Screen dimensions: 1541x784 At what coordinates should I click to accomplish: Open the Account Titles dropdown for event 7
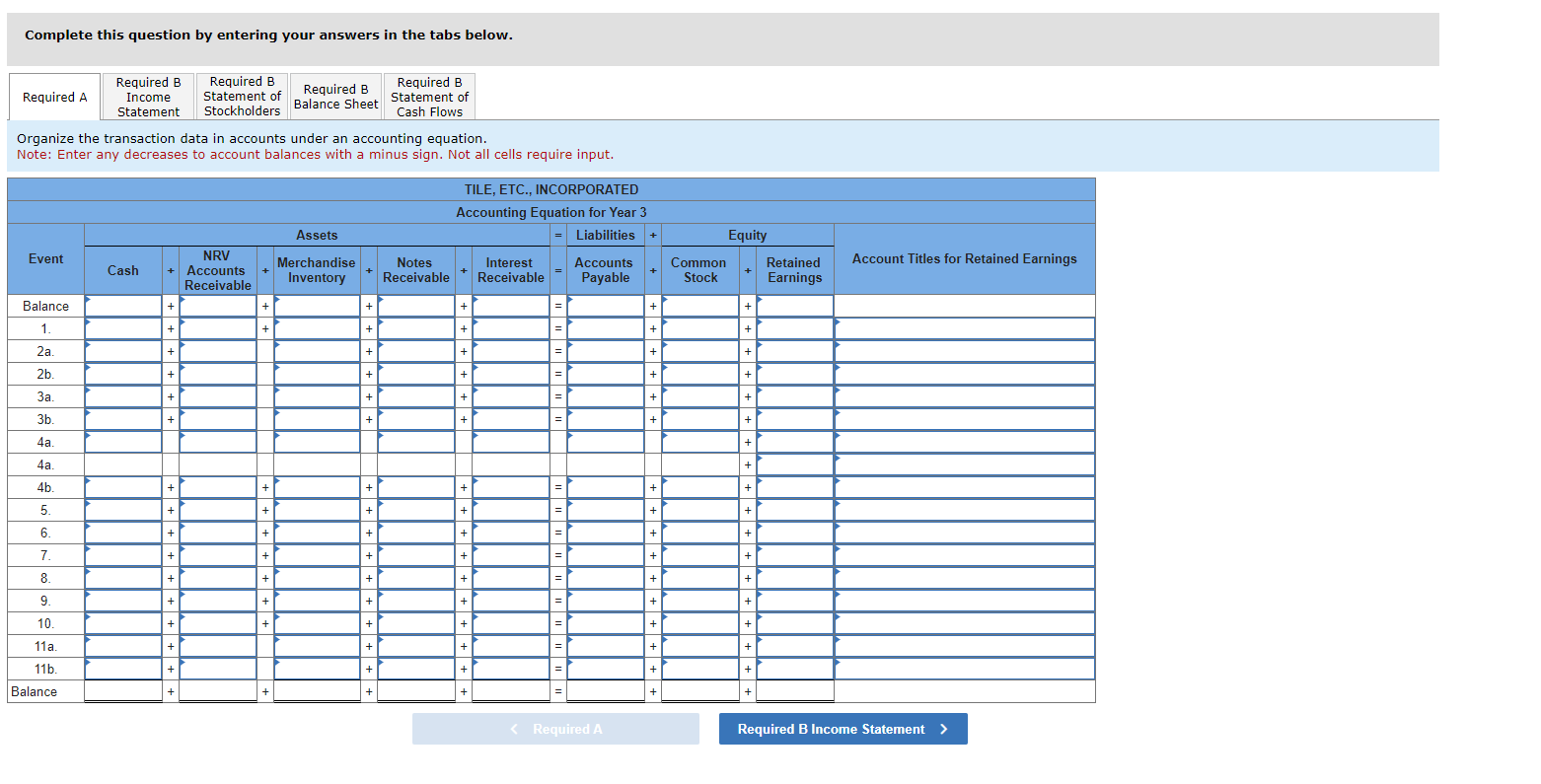pyautogui.click(x=965, y=555)
